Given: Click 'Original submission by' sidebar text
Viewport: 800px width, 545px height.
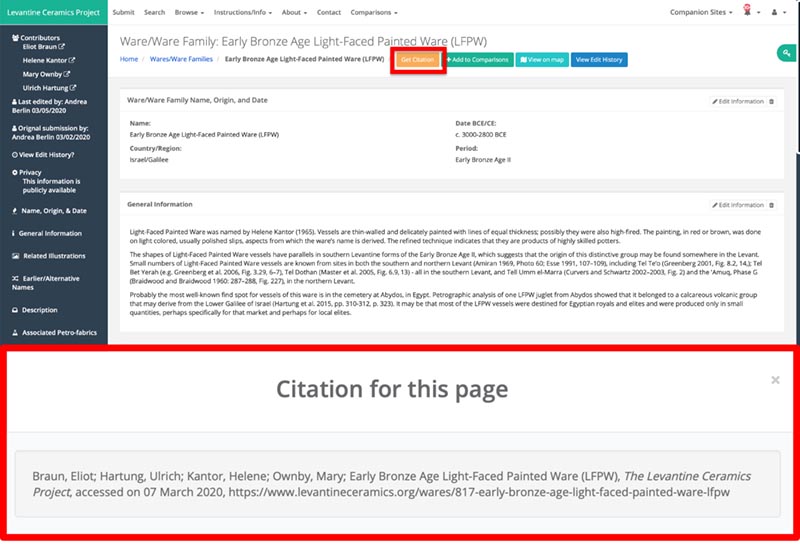Looking at the screenshot, I should tap(51, 133).
